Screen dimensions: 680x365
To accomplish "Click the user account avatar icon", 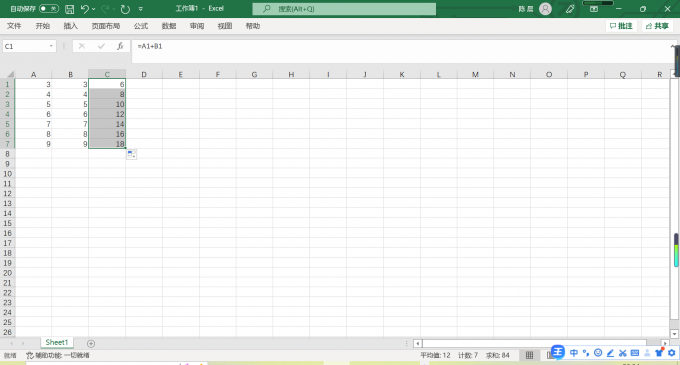I will [x=545, y=9].
